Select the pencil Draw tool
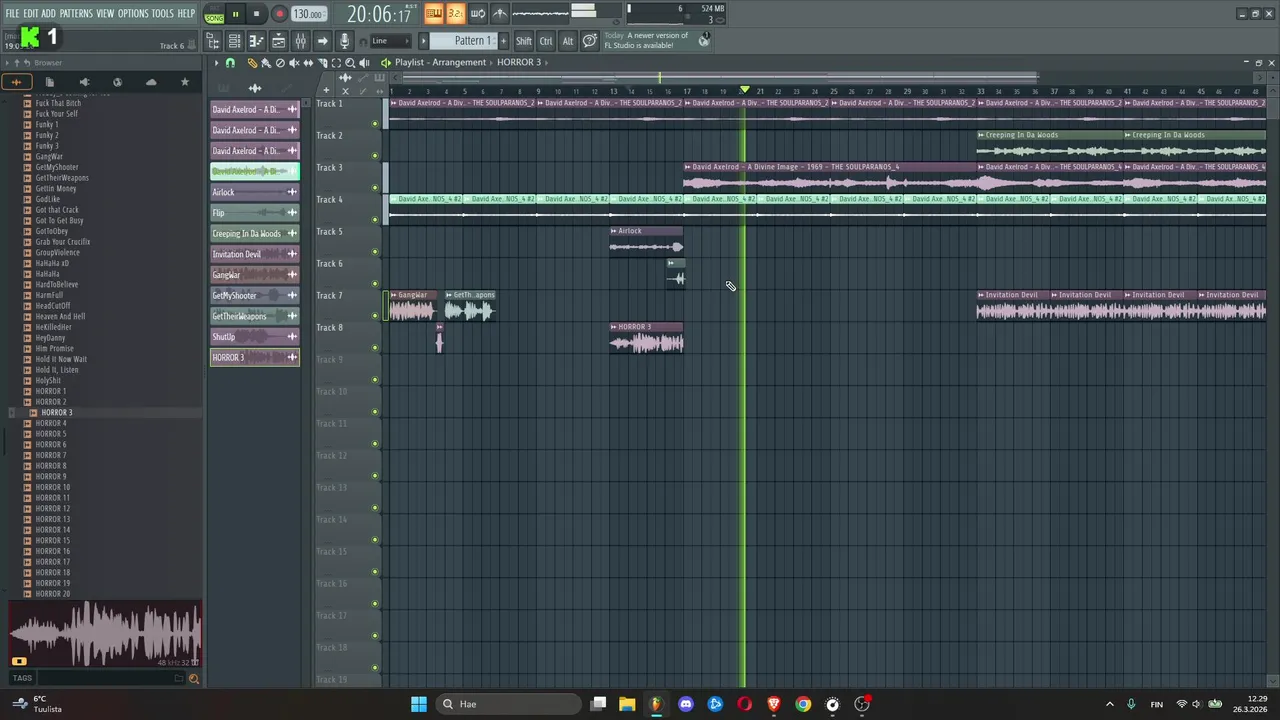 (252, 62)
